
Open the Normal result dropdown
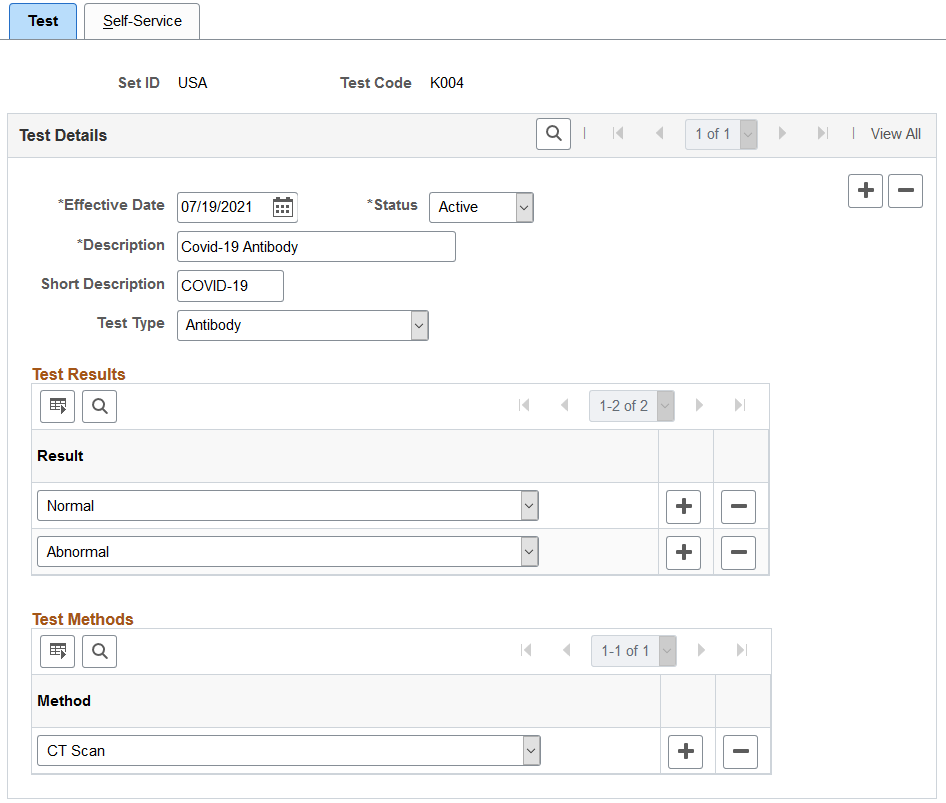(x=288, y=506)
